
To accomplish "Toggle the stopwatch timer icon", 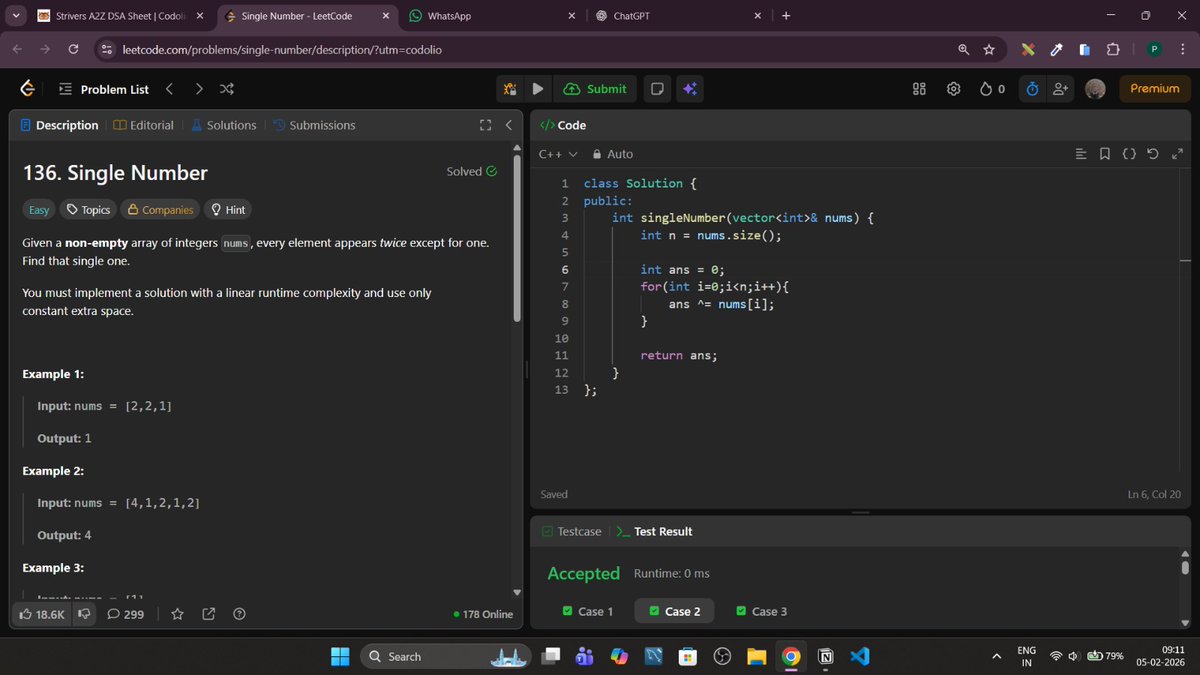I will [1033, 89].
